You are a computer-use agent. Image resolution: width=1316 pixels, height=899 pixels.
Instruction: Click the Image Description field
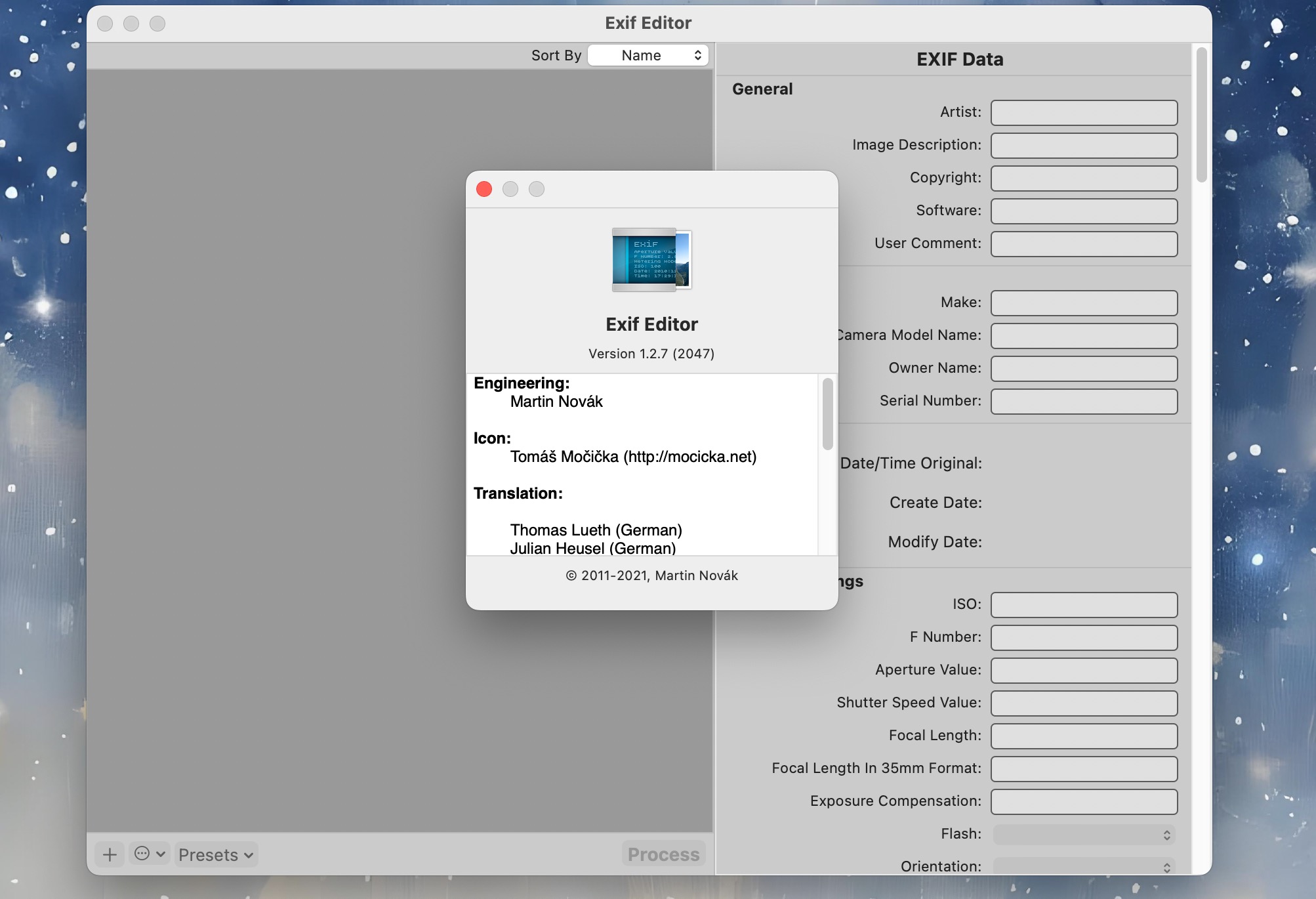pyautogui.click(x=1084, y=145)
